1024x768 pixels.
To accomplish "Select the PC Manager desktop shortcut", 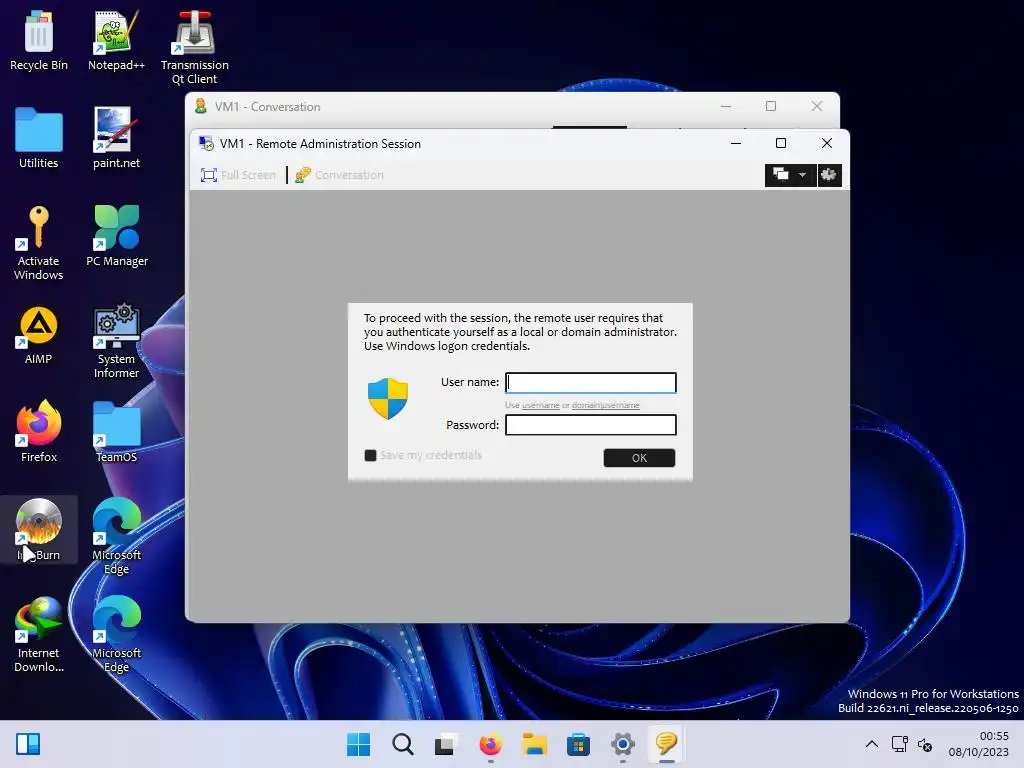I will coord(117,236).
